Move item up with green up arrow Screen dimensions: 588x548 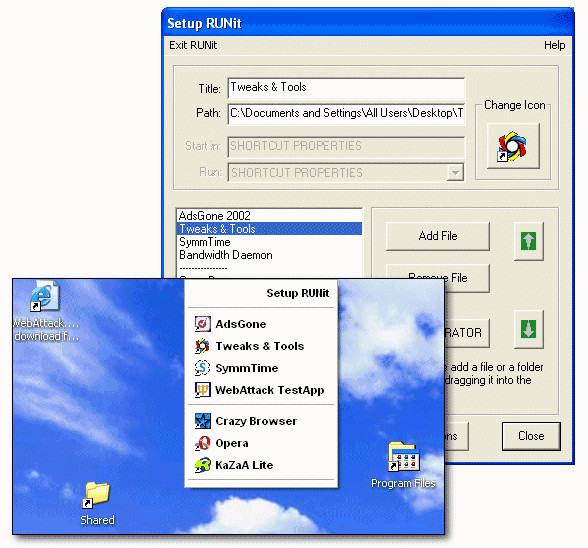coord(528,241)
